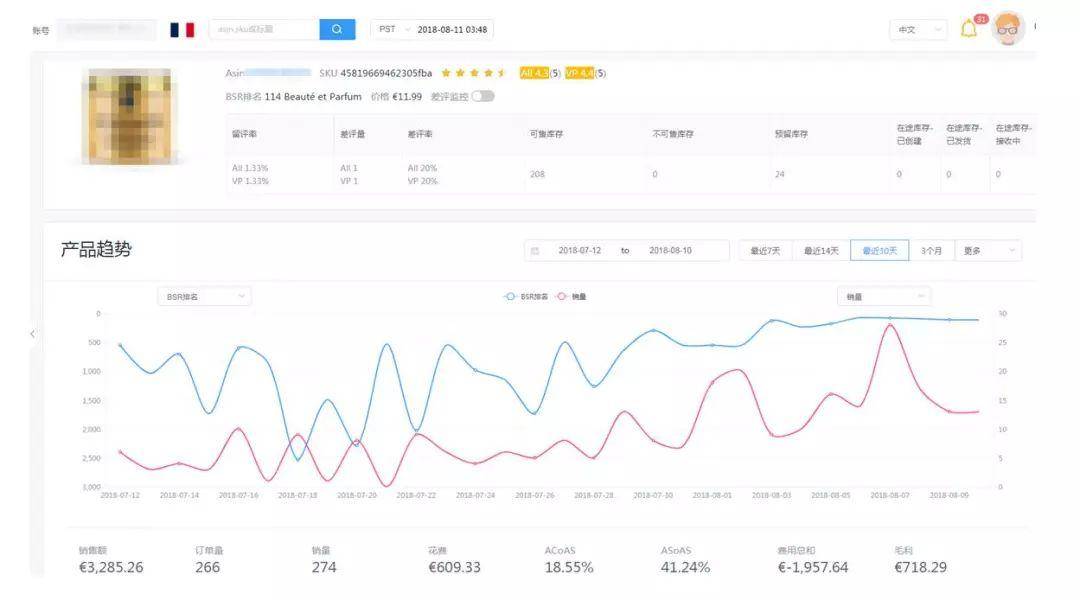Click the BSR排名 legend marker

pos(510,297)
